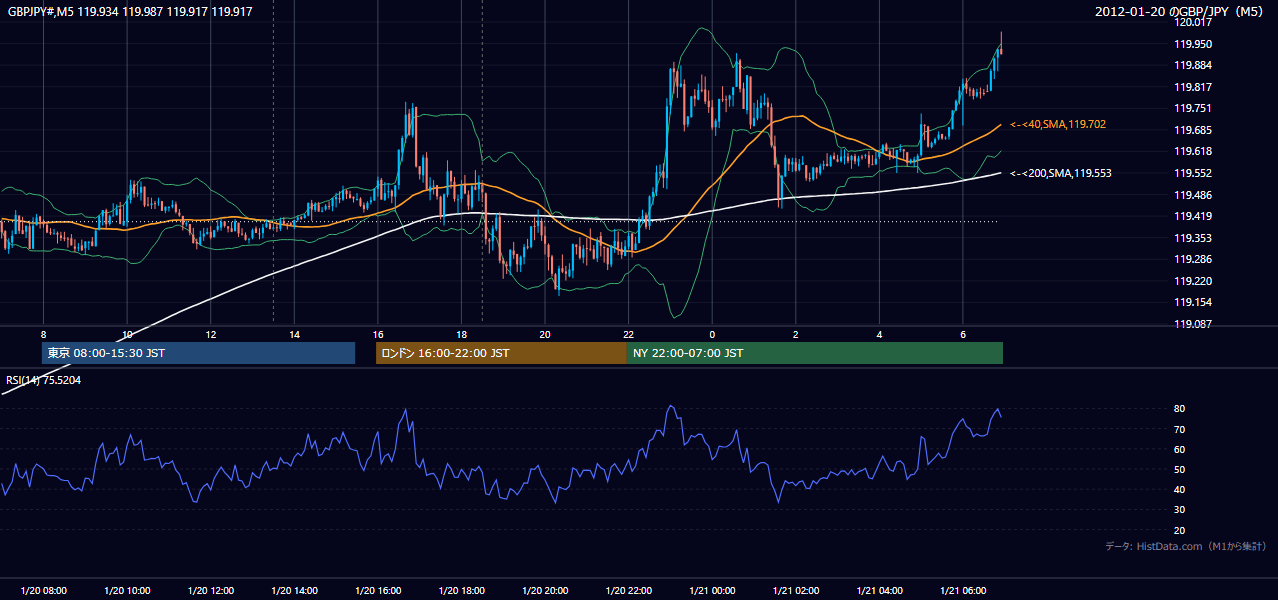Click the 1/21 02:00 time label
The height and width of the screenshot is (600, 1278).
(x=795, y=591)
